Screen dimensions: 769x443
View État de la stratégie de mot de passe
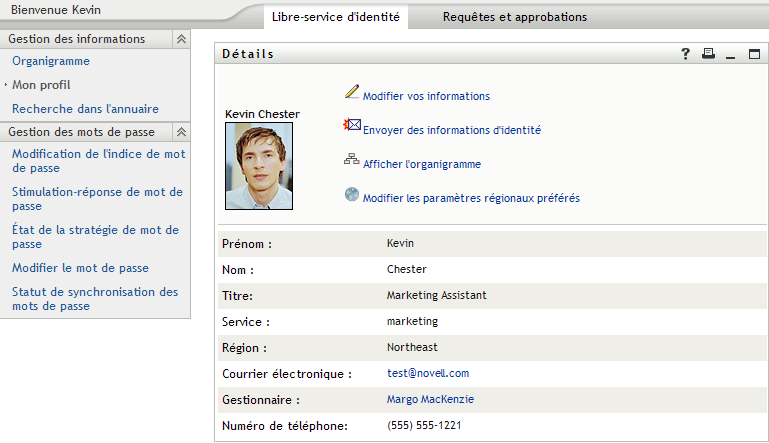[x=95, y=237]
